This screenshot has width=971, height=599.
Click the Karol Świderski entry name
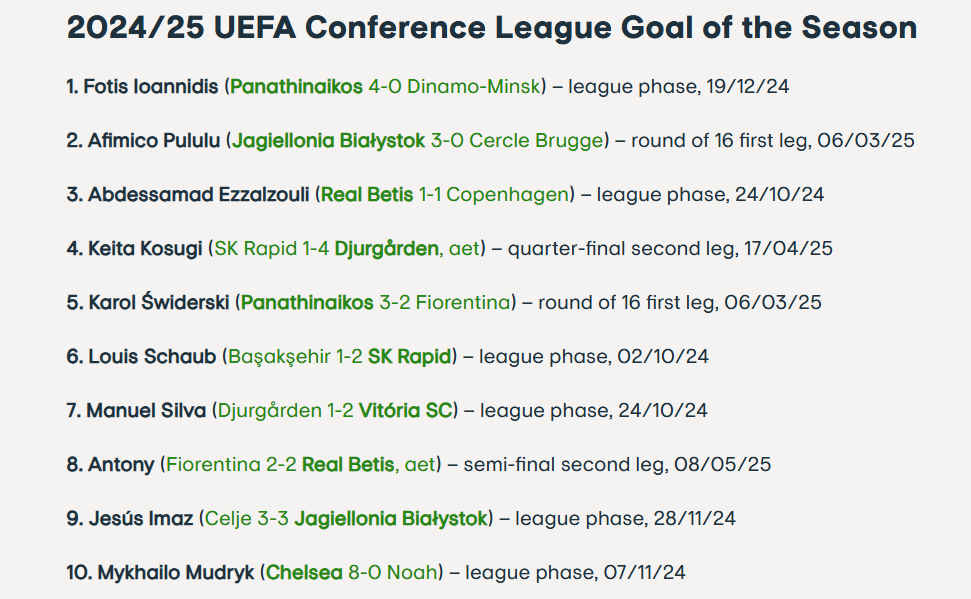(x=159, y=302)
